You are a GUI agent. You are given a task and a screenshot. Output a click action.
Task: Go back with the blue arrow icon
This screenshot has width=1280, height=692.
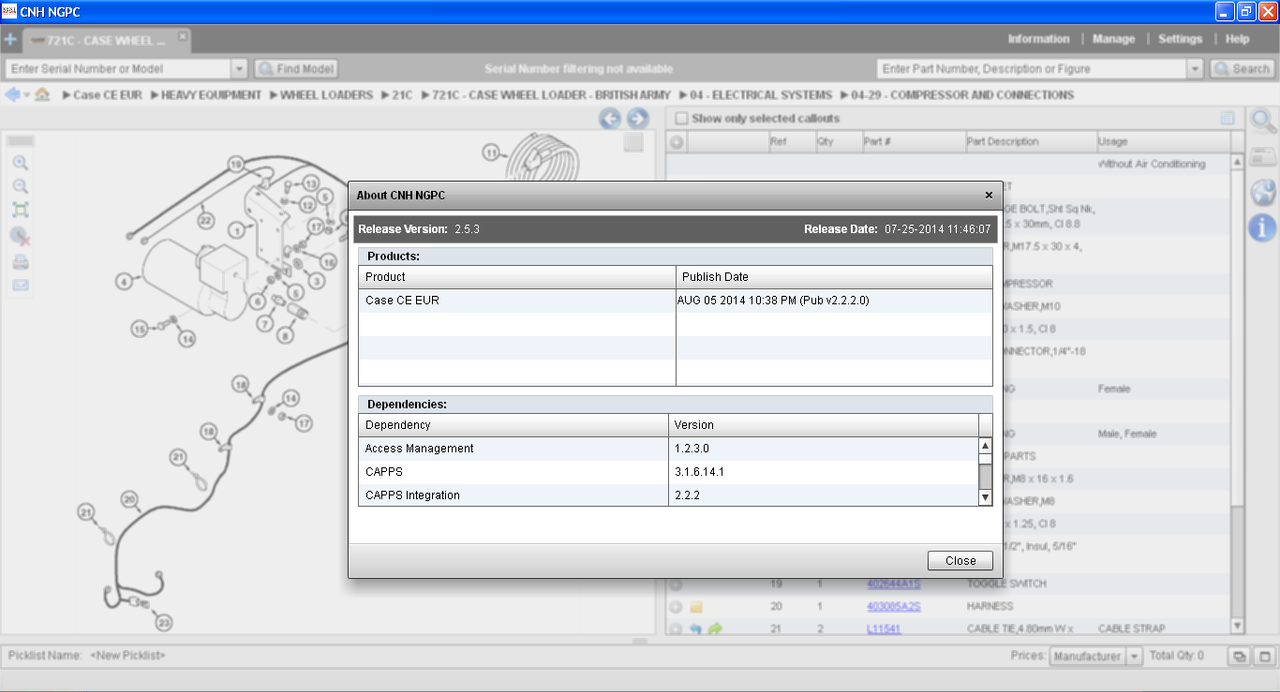point(12,95)
